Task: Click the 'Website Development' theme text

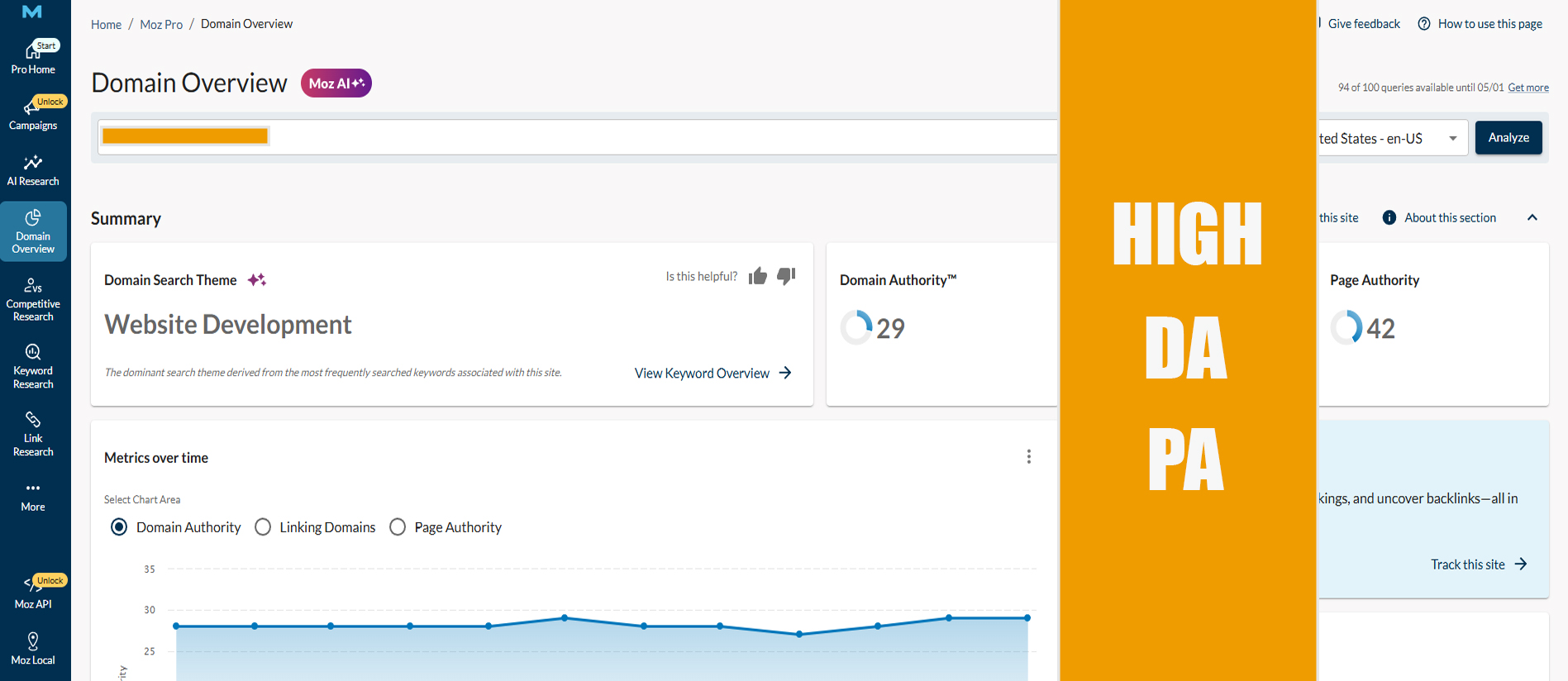Action: [x=228, y=325]
